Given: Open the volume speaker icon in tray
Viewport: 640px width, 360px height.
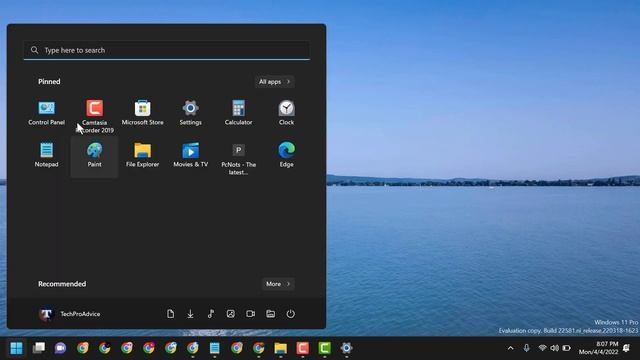Looking at the screenshot, I should 554,348.
